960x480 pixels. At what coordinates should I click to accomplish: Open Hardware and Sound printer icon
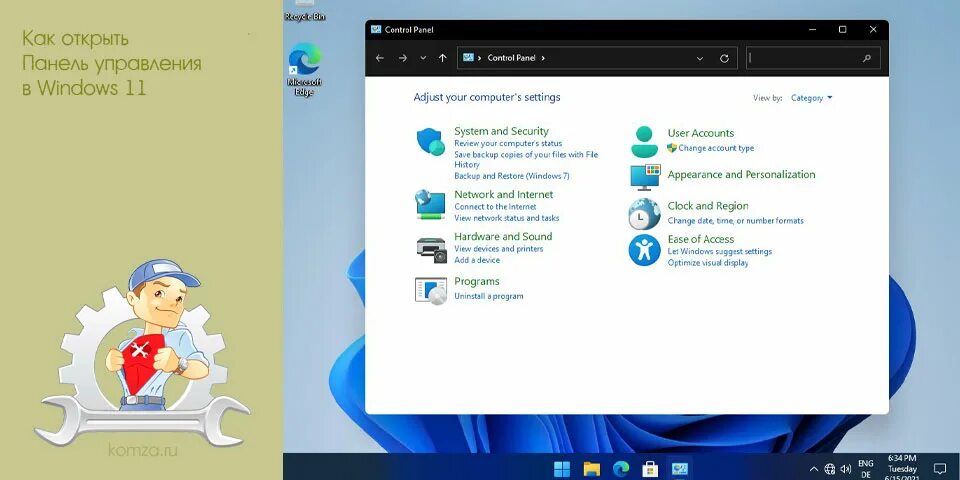click(431, 250)
